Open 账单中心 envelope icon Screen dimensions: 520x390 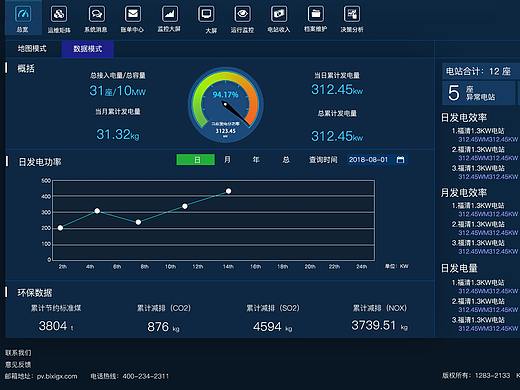click(x=132, y=14)
